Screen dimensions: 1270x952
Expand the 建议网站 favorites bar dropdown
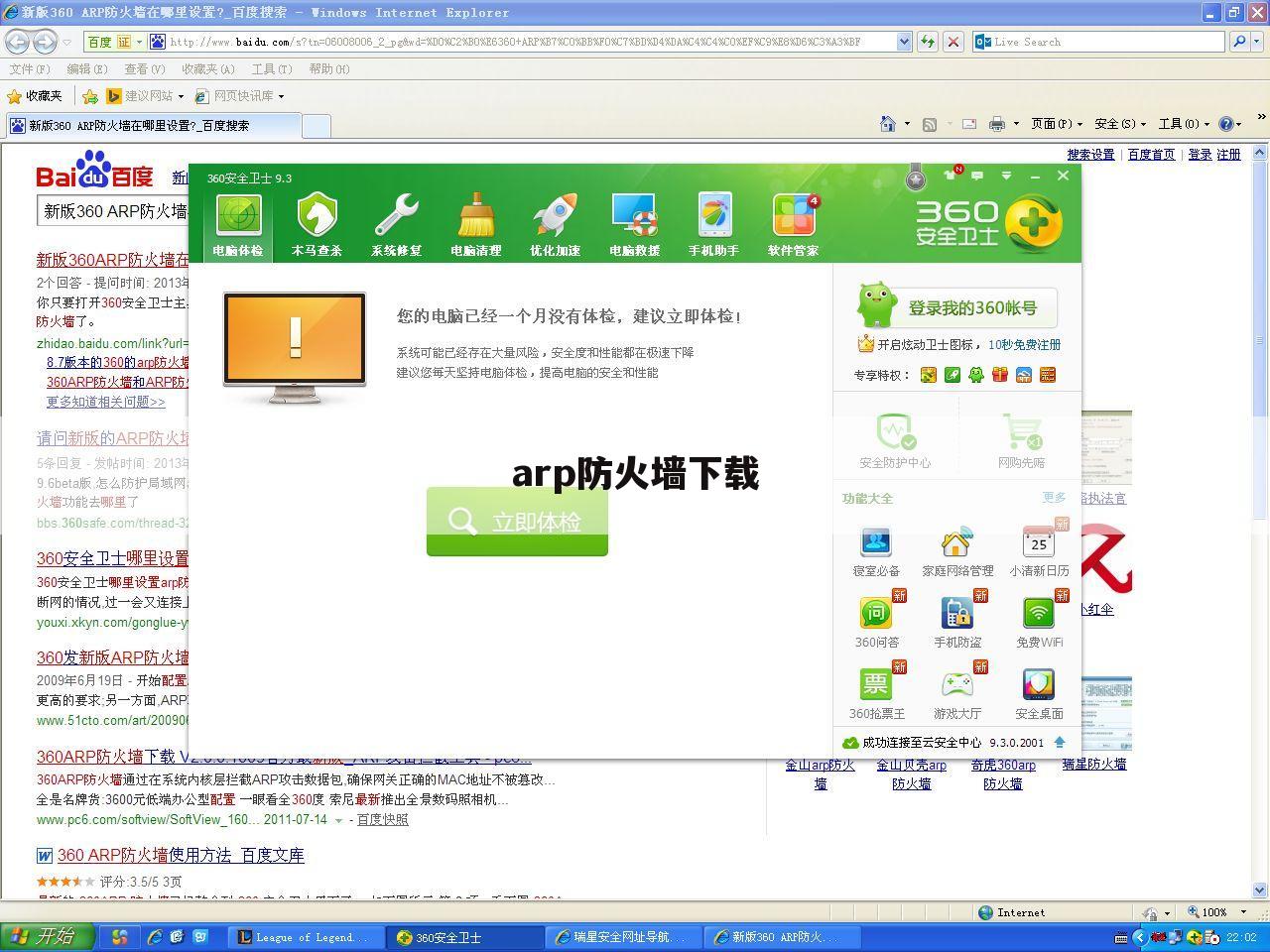[181, 96]
